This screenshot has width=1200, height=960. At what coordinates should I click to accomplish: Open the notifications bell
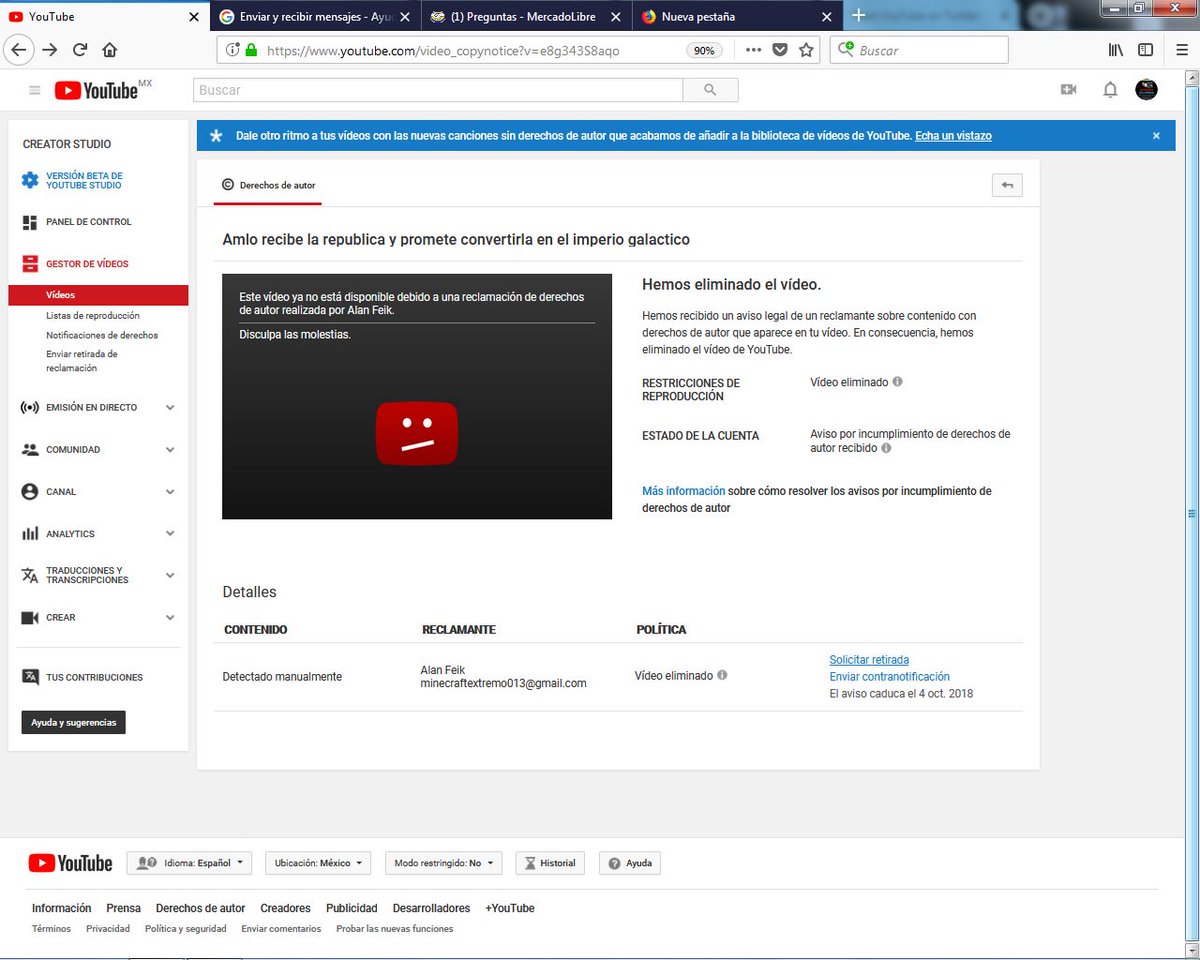tap(1110, 90)
